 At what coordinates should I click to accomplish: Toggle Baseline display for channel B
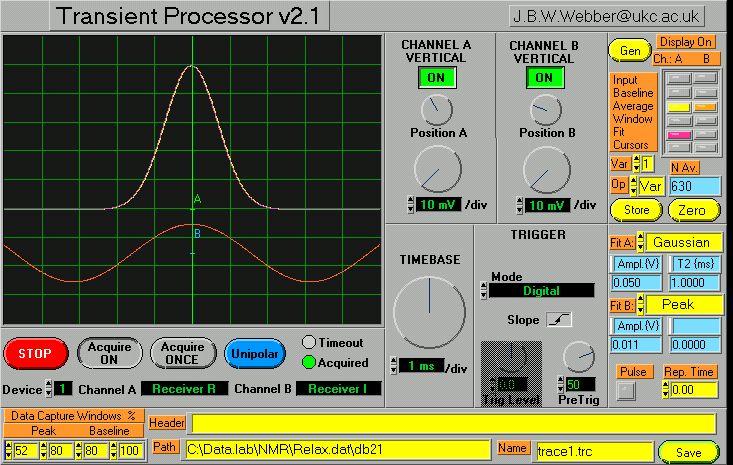click(705, 93)
